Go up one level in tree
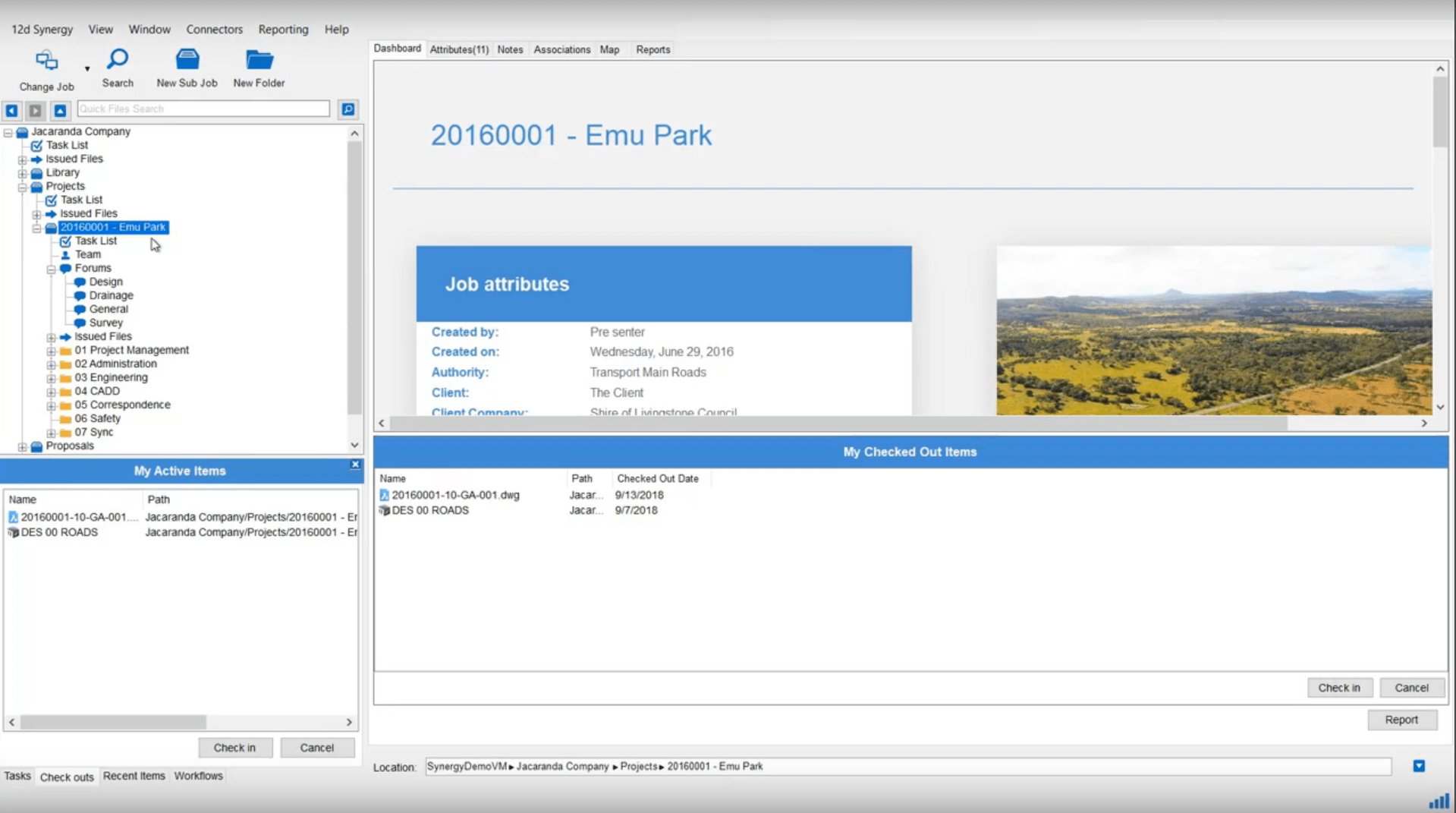Image resolution: width=1456 pixels, height=813 pixels. pos(60,110)
